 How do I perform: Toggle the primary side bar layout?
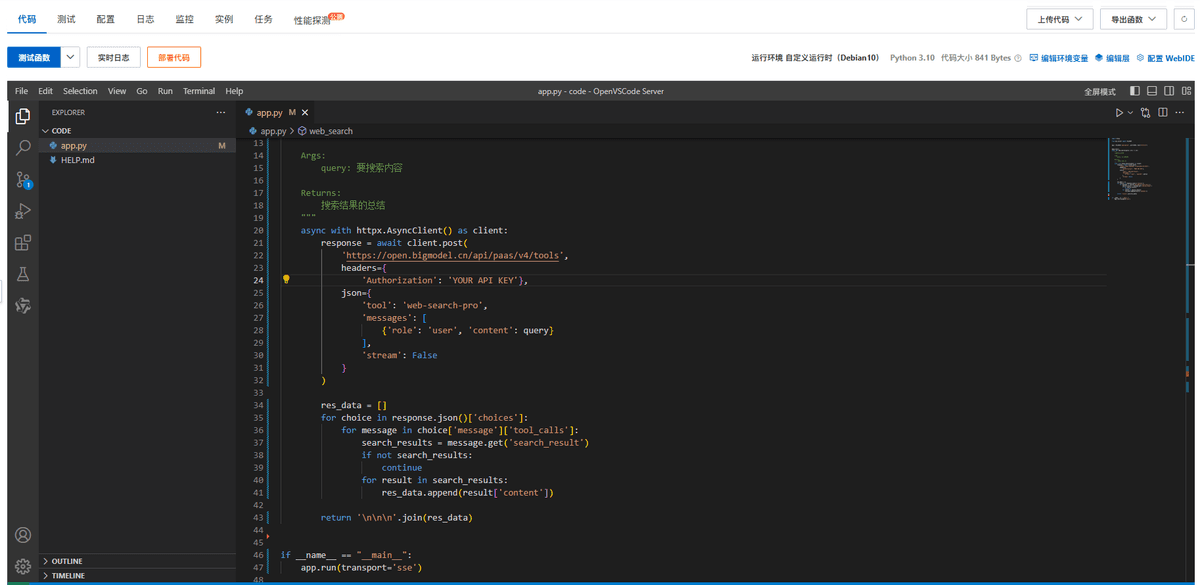(1135, 91)
